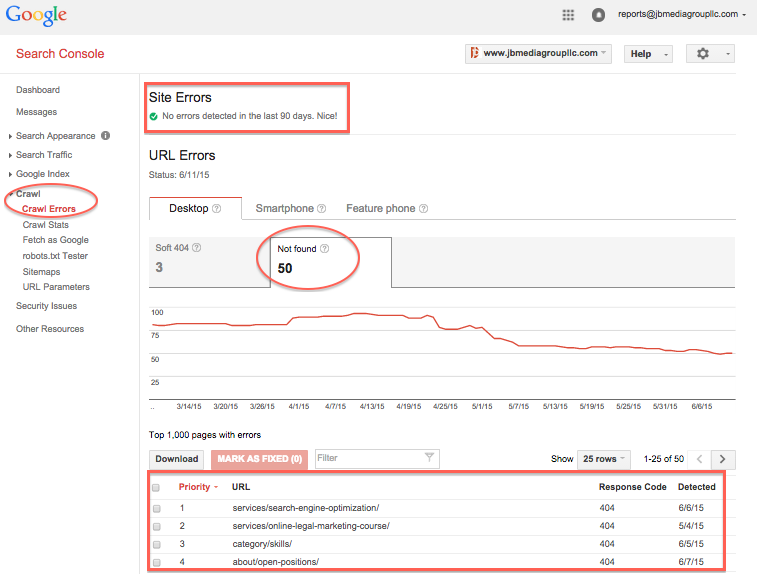Click the account notifications bell icon
This screenshot has width=757, height=574.
tap(598, 15)
